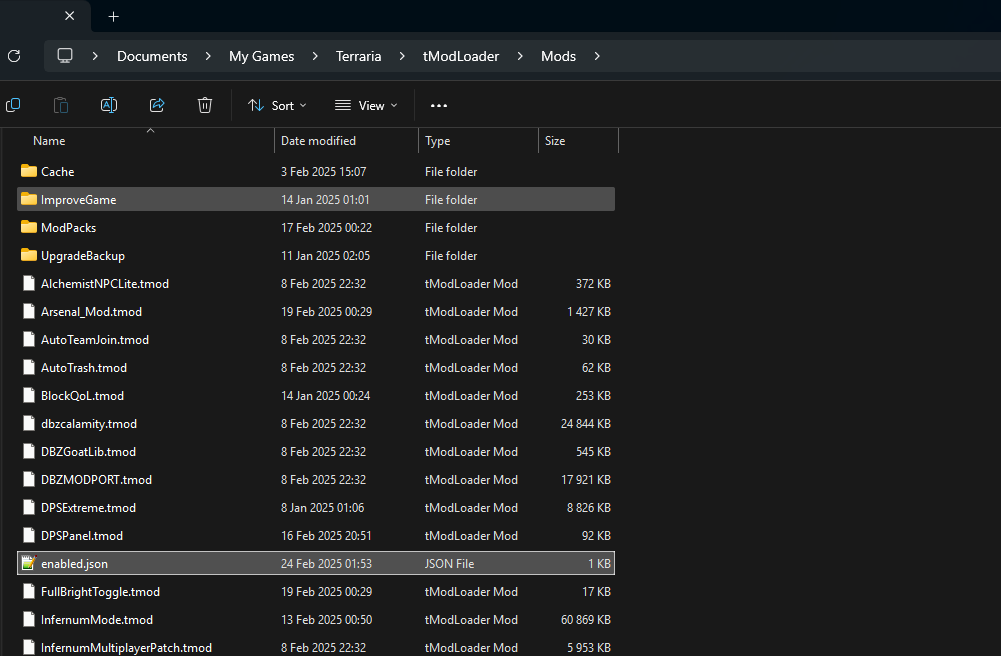The height and width of the screenshot is (656, 1001).
Task: Expand chevron after Mods in breadcrumb
Action: 597,56
